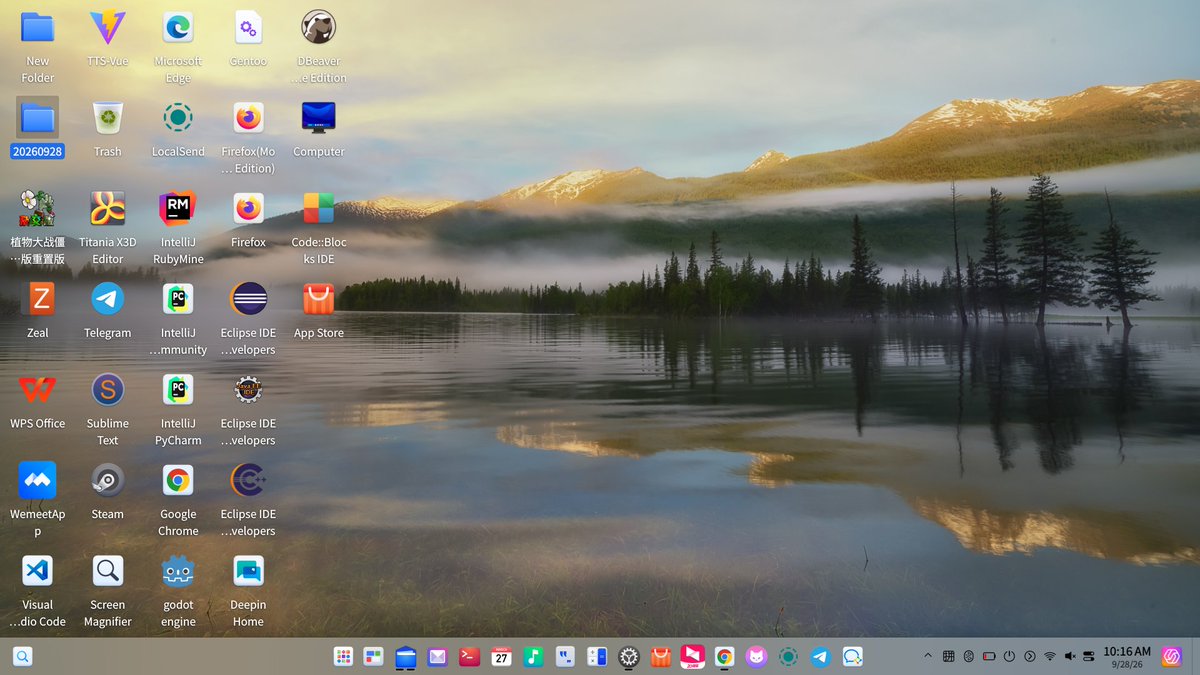
Task: Launch IntelliJ RubyMine from desktop
Action: point(178,209)
